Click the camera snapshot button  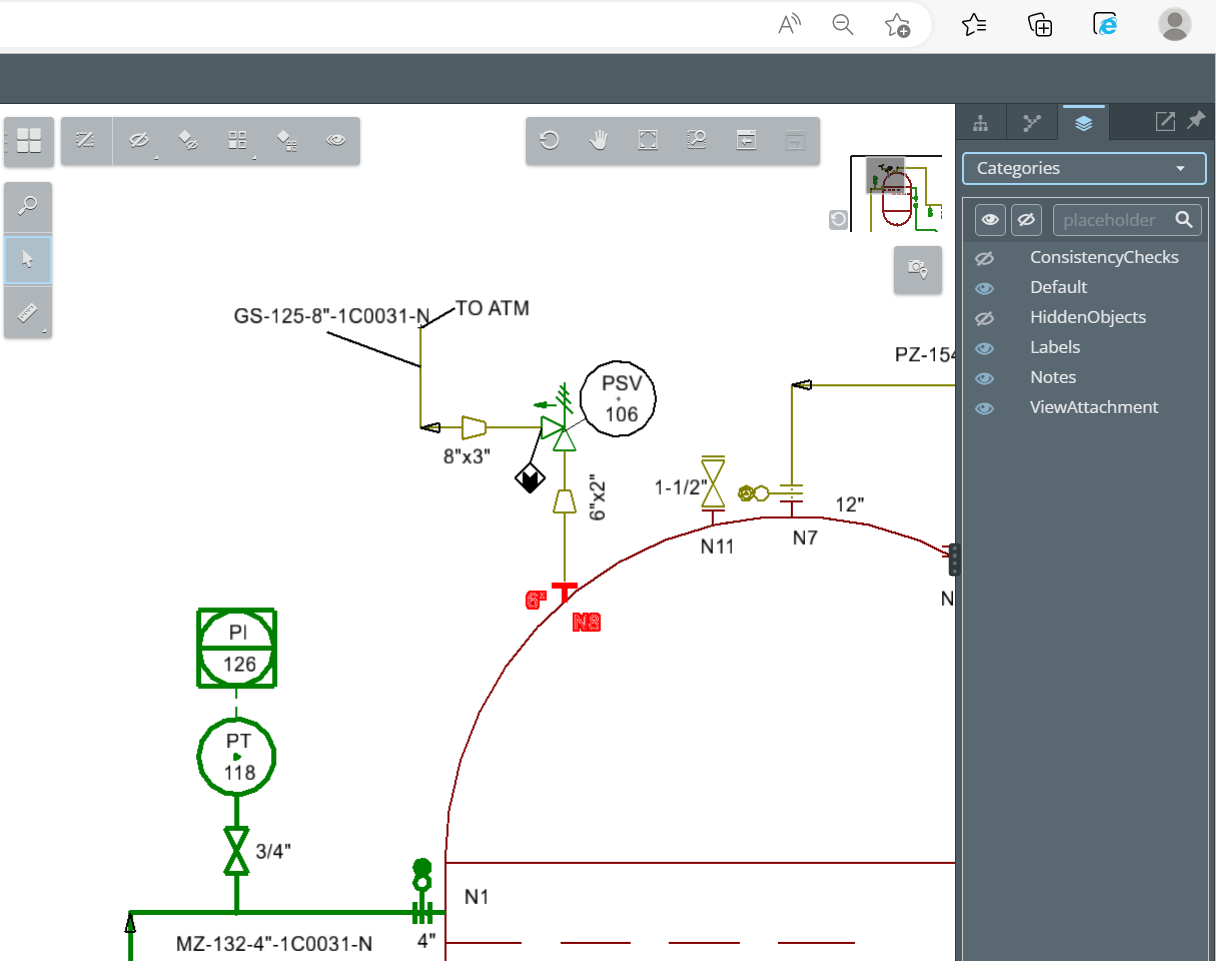pos(917,269)
